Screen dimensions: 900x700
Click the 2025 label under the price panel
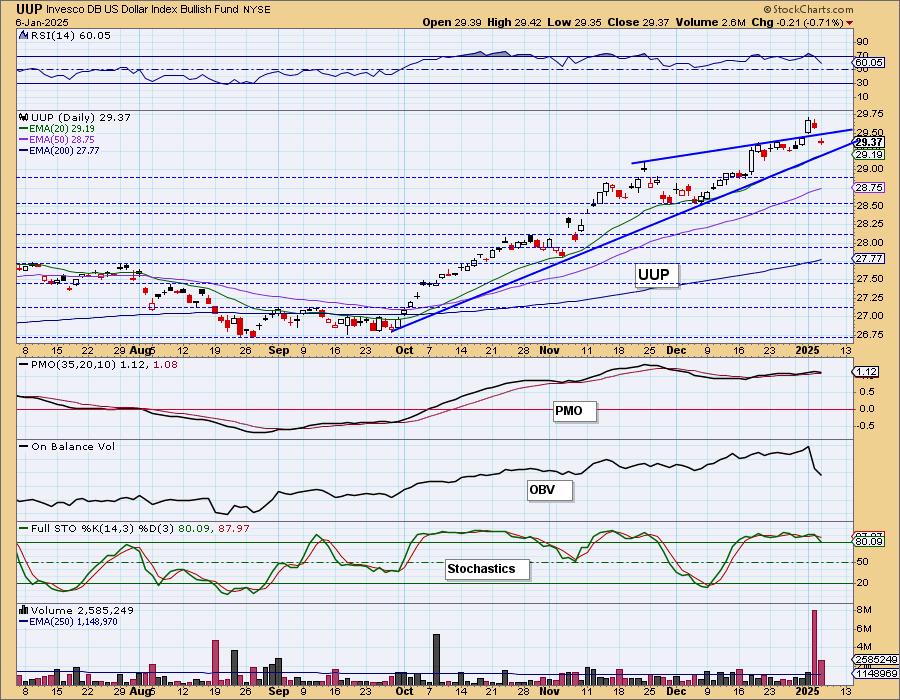[x=809, y=350]
